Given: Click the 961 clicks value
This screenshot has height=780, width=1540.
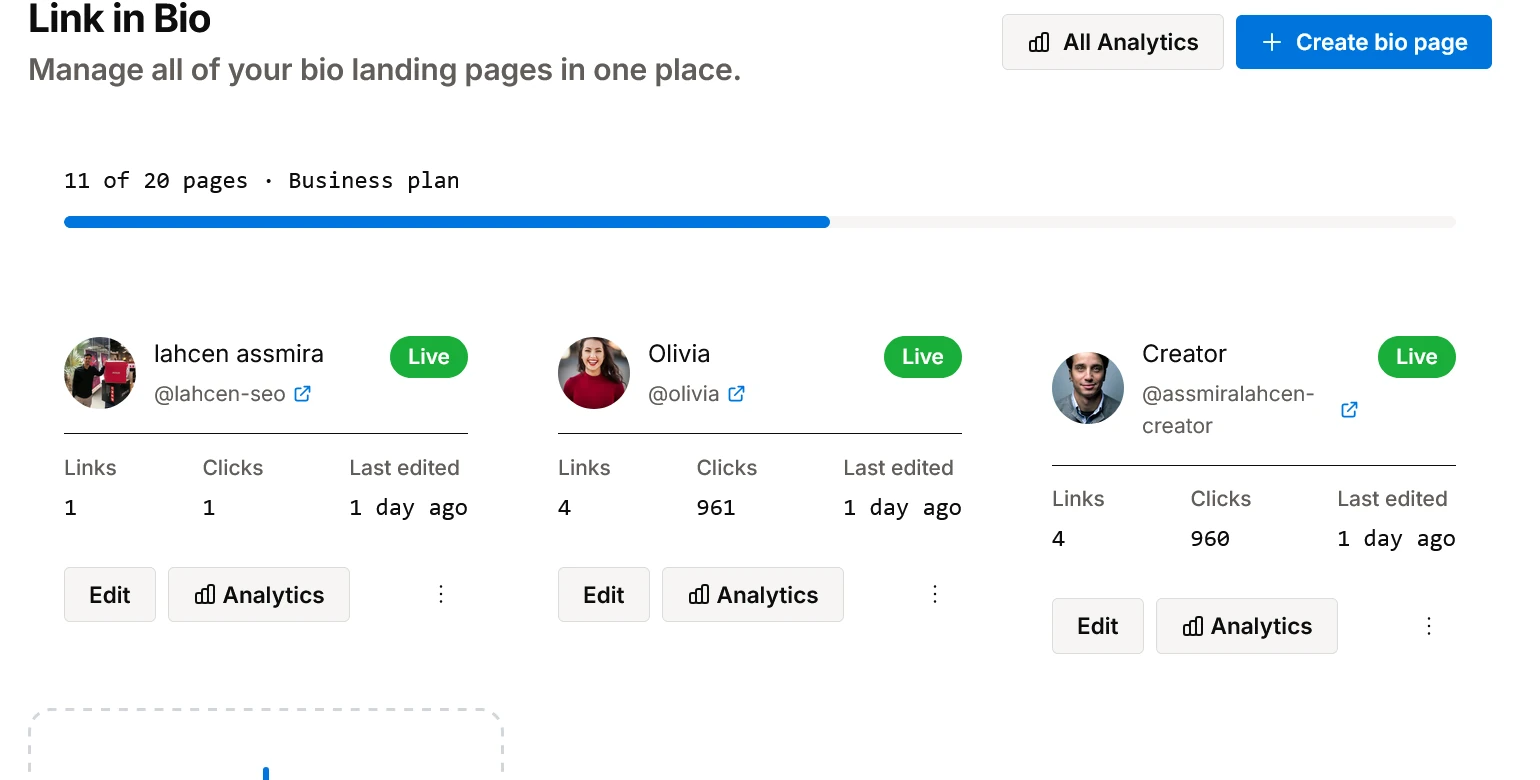Looking at the screenshot, I should [716, 508].
